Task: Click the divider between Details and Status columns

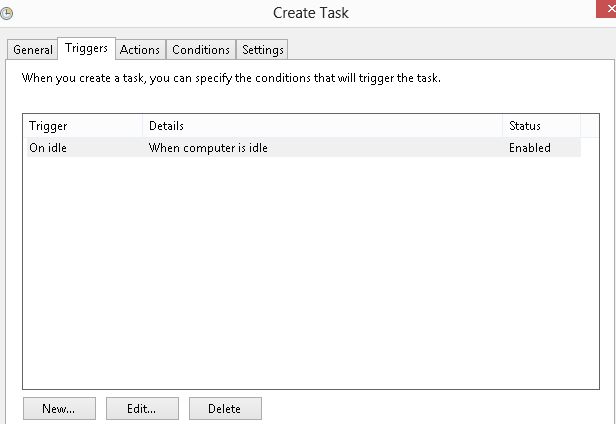Action: (503, 126)
